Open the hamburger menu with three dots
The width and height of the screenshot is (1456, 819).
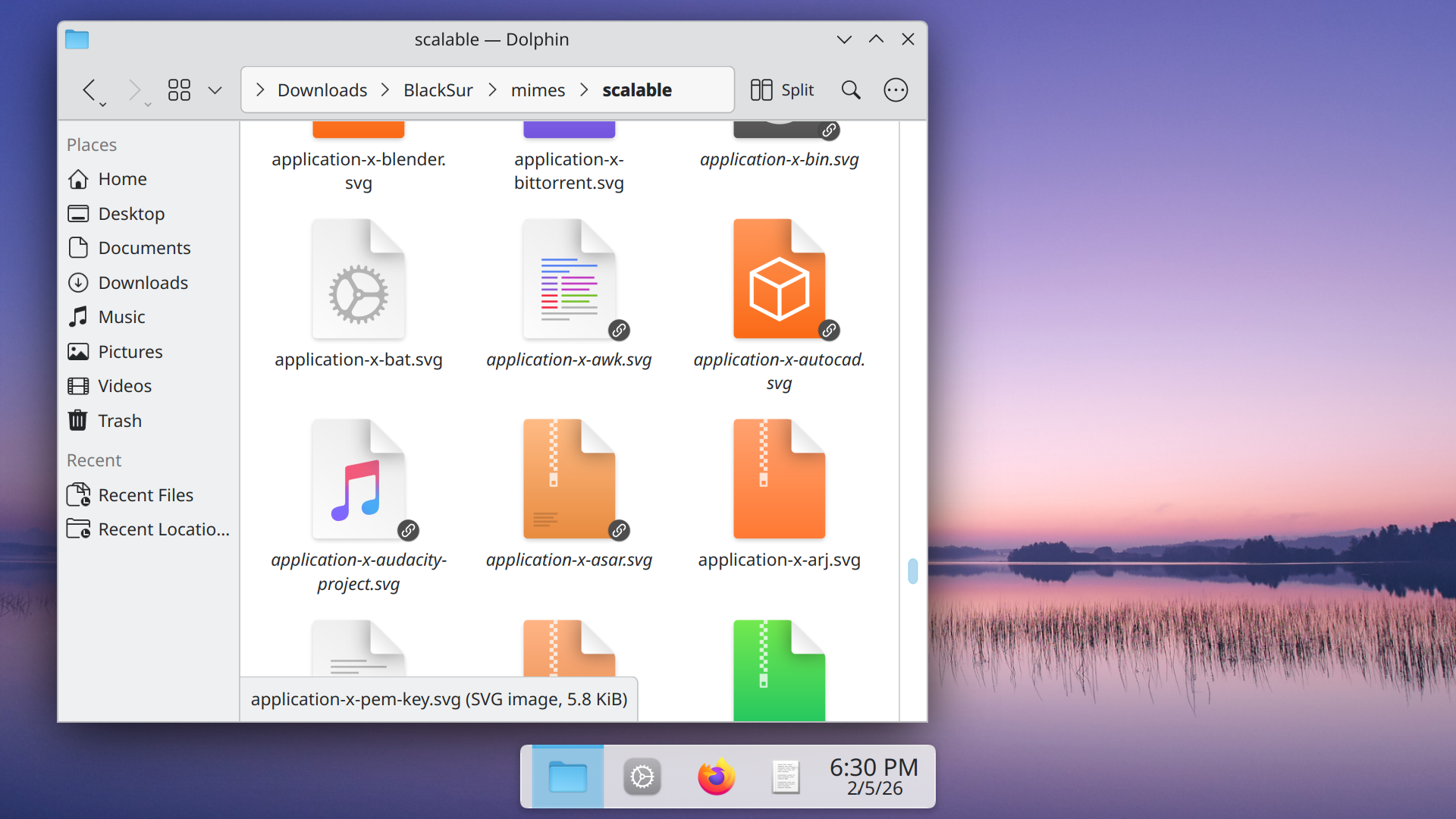[x=896, y=90]
